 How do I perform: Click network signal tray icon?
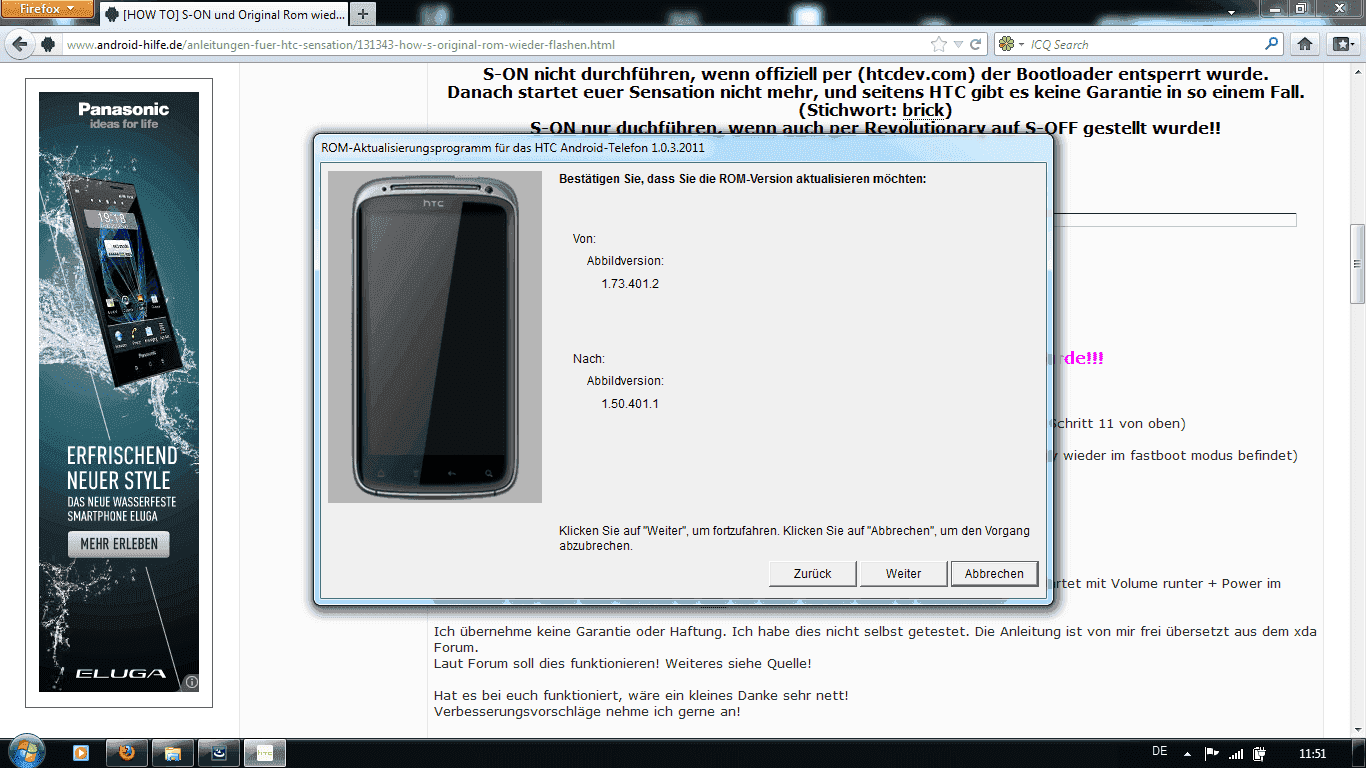coord(1236,753)
